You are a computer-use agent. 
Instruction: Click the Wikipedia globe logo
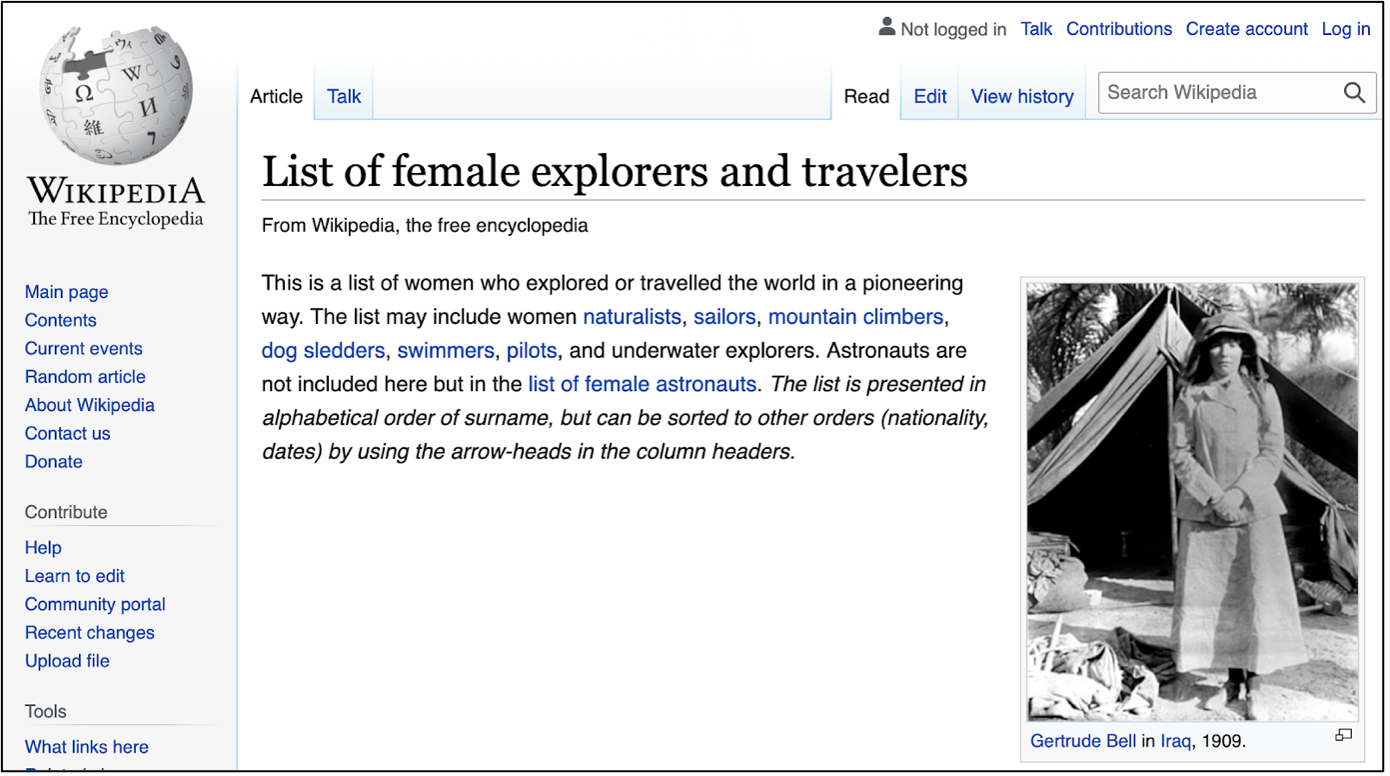coord(116,96)
